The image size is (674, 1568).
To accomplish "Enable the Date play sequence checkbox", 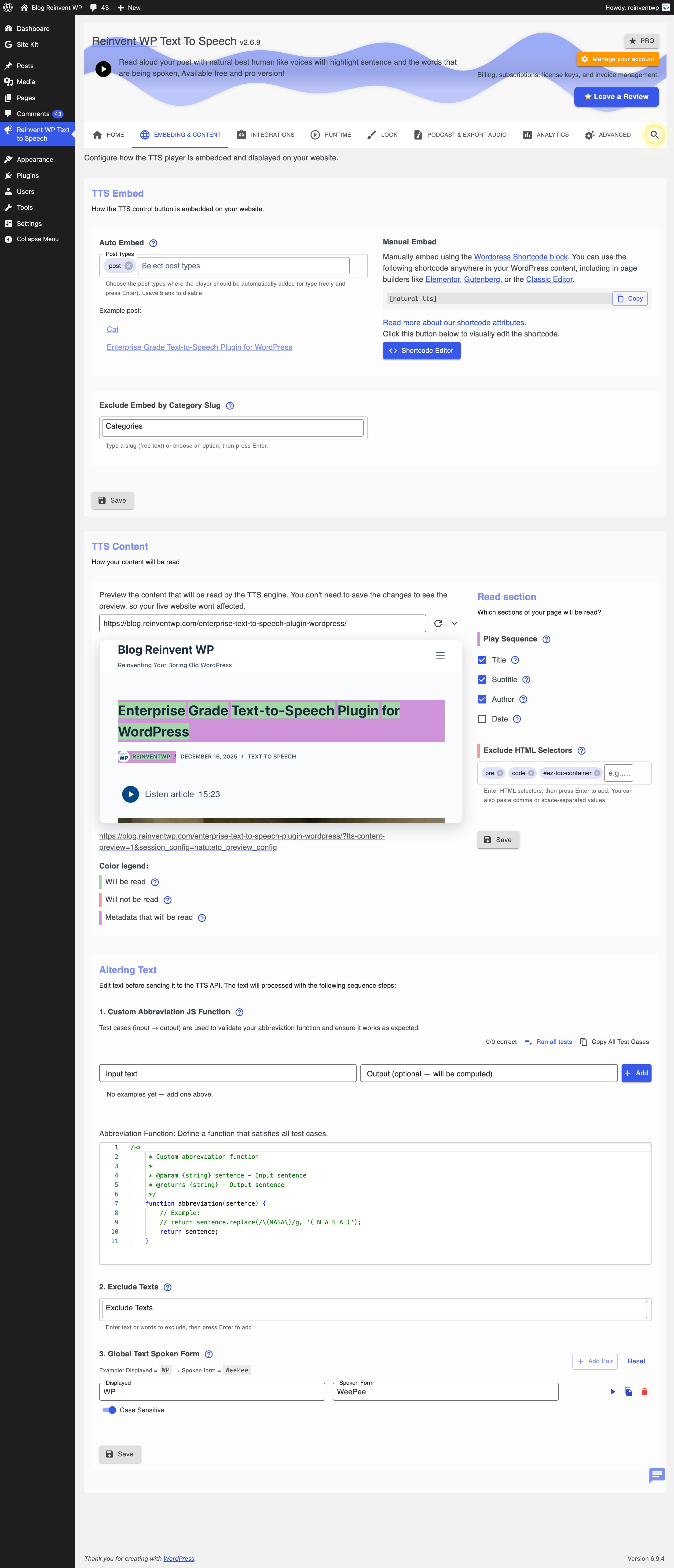I will pos(482,719).
